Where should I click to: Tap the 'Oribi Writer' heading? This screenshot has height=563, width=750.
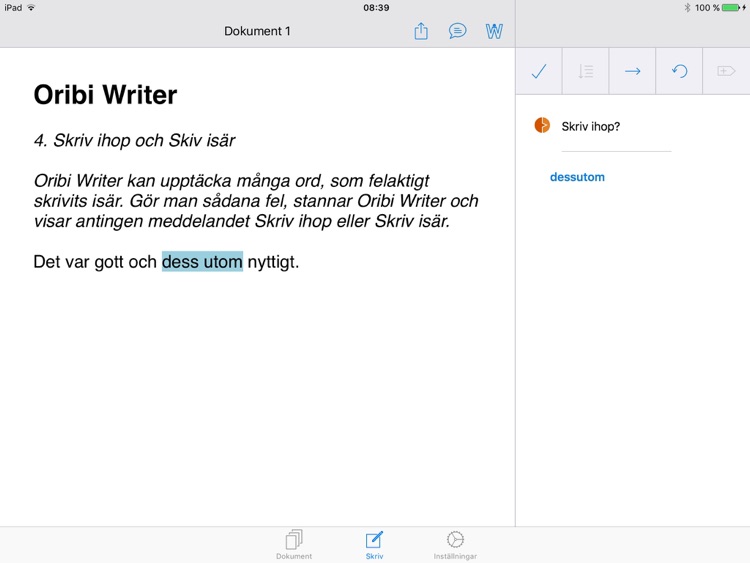105,95
